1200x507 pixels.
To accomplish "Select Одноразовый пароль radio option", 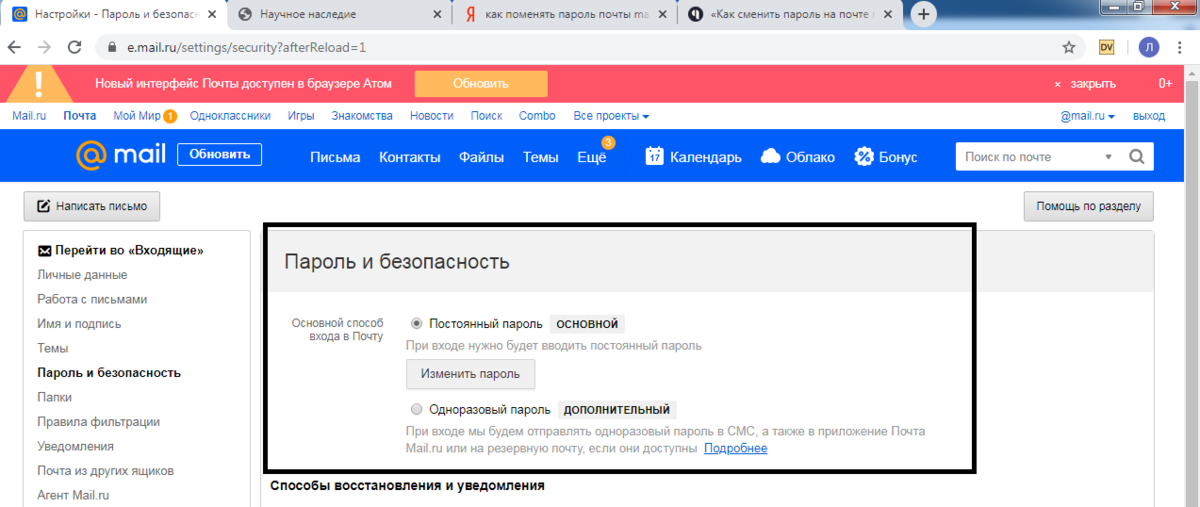I will click(x=417, y=409).
